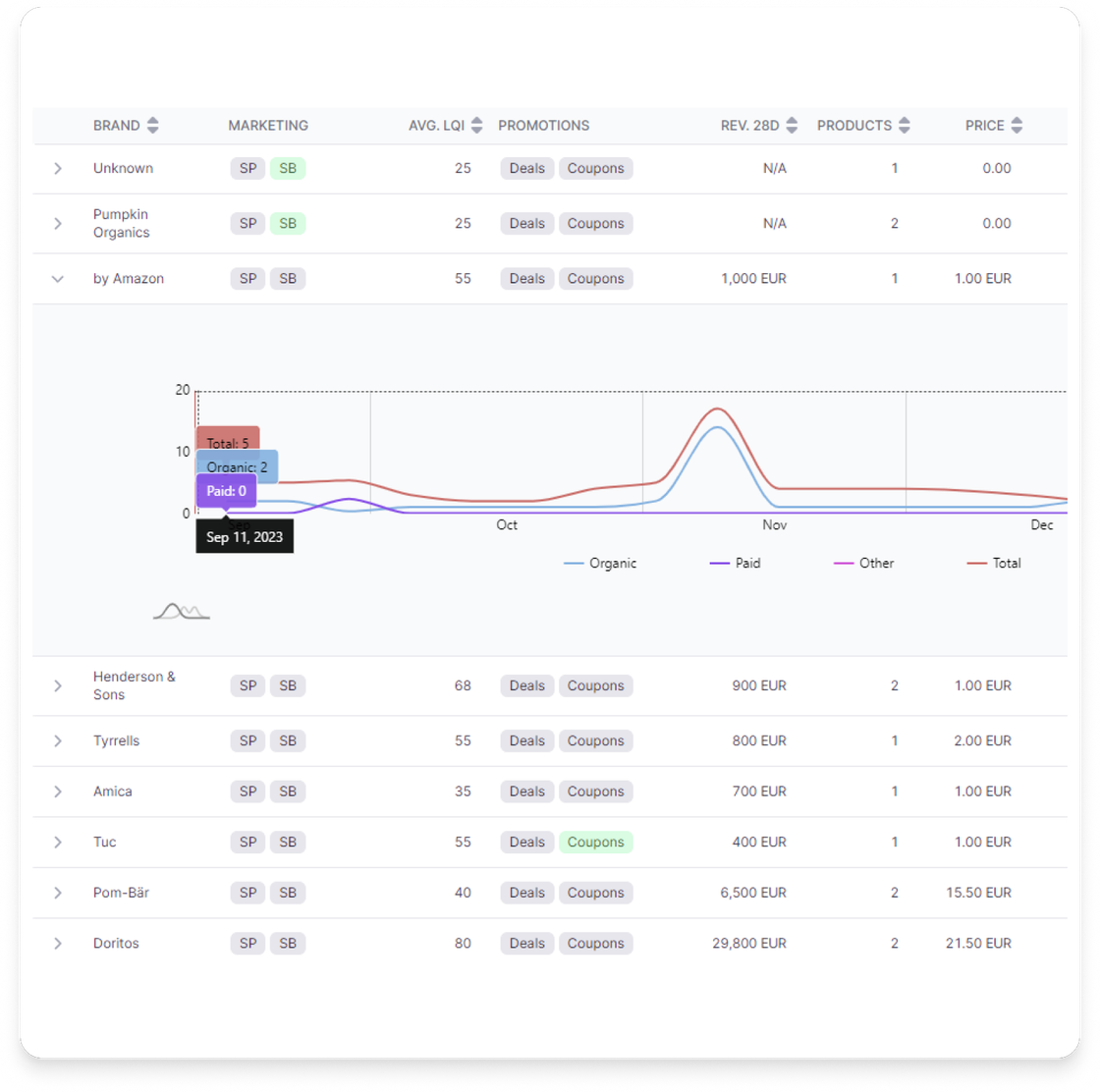The width and height of the screenshot is (1100, 1092).
Task: Click the 29,800 EUR revenue value
Action: pyautogui.click(x=749, y=944)
